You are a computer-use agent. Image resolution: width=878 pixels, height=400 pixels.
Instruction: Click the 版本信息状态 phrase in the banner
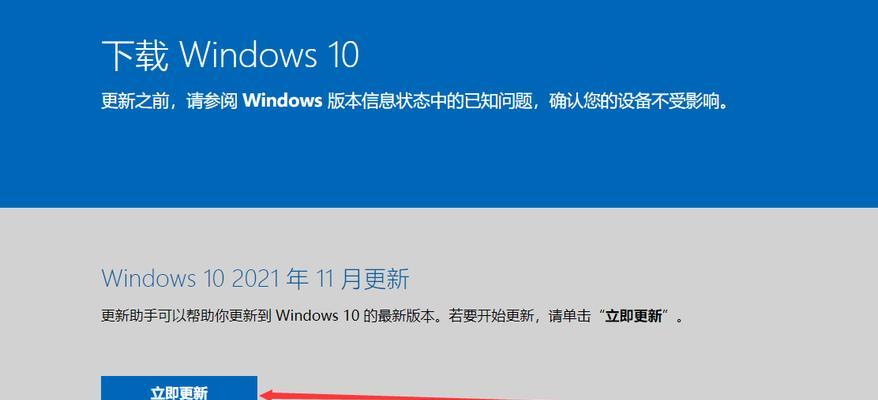pos(369,101)
